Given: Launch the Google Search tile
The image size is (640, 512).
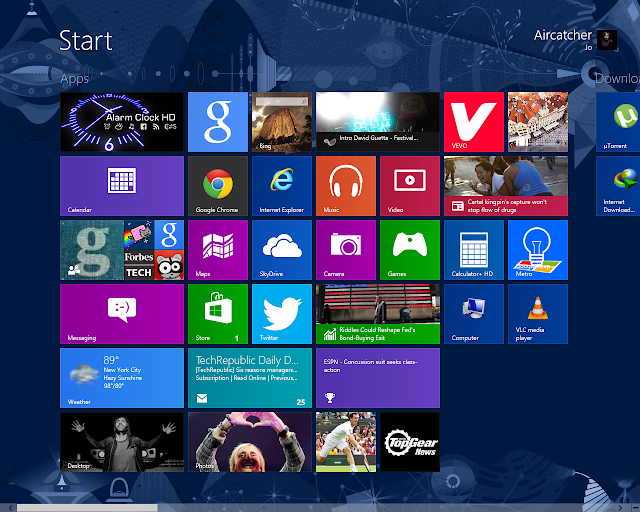Looking at the screenshot, I should point(218,122).
